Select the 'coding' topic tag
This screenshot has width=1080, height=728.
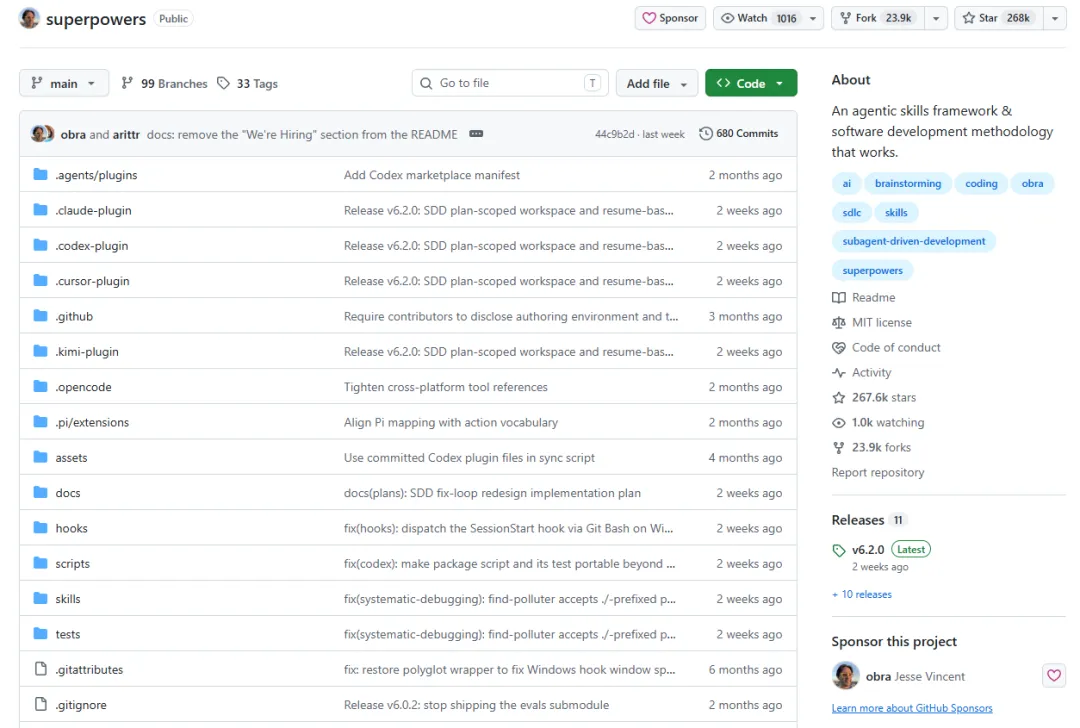[981, 183]
